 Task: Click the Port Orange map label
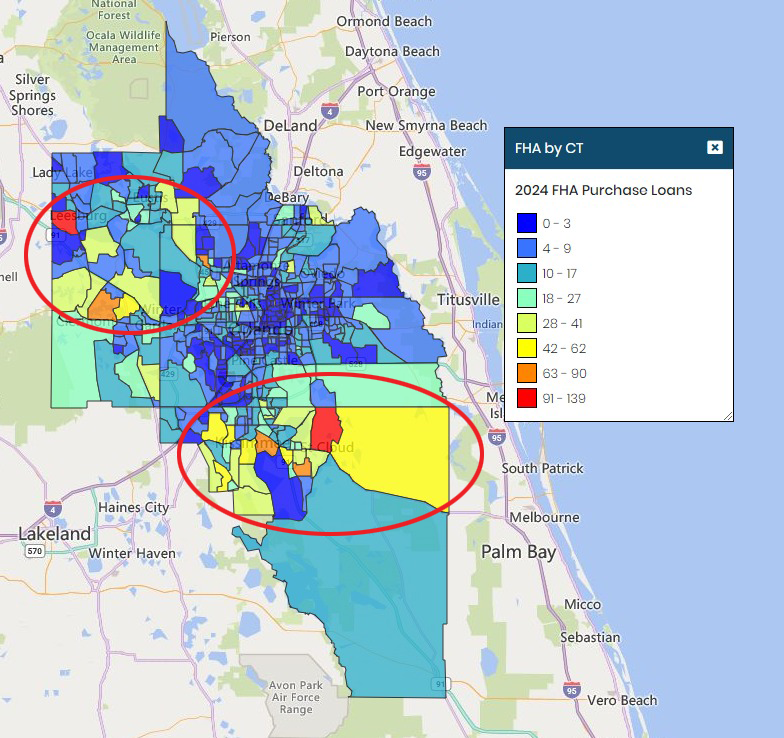(x=396, y=92)
